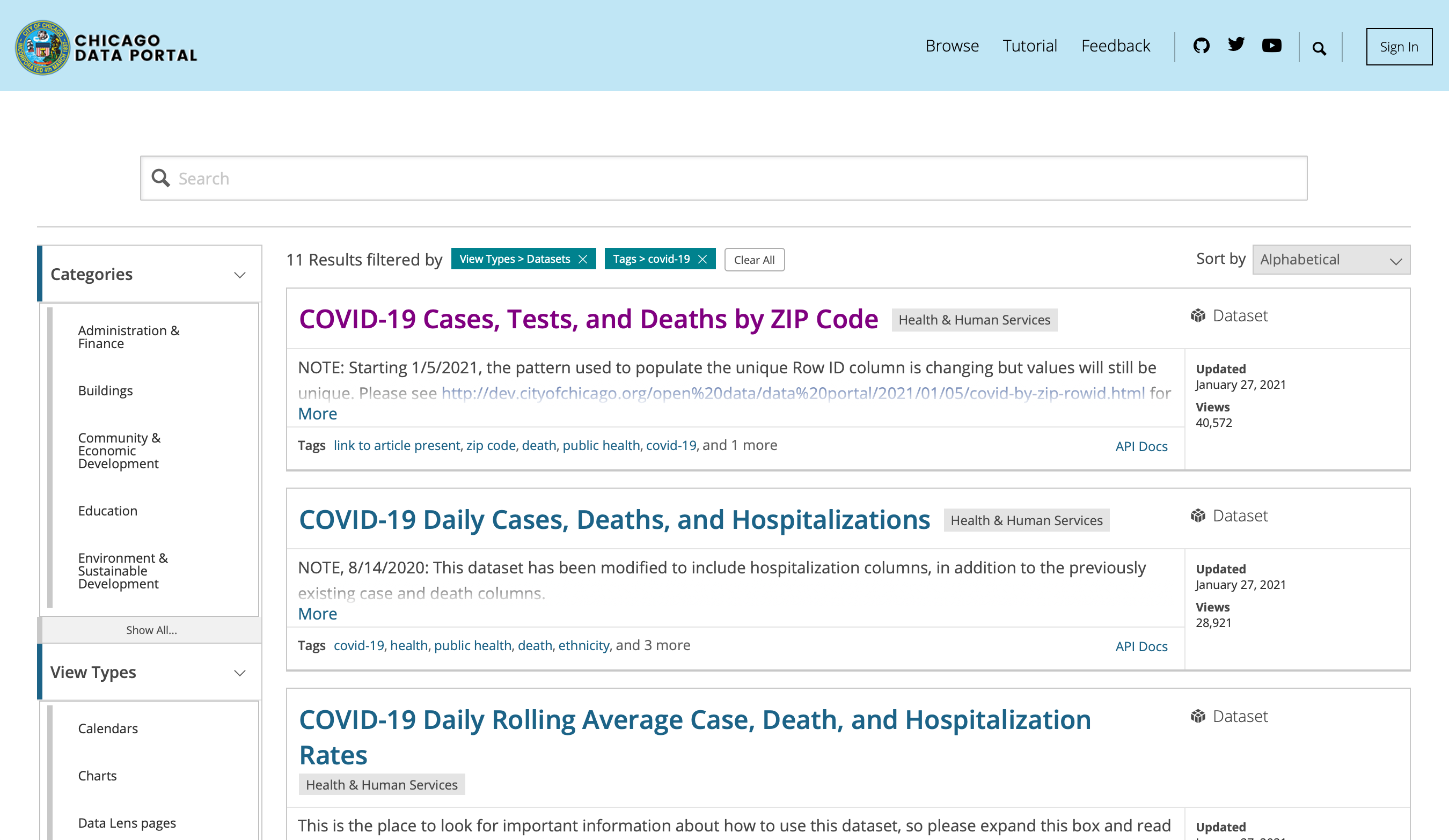The height and width of the screenshot is (840, 1449).
Task: Click the magnifier icon inside search box
Action: [x=160, y=178]
